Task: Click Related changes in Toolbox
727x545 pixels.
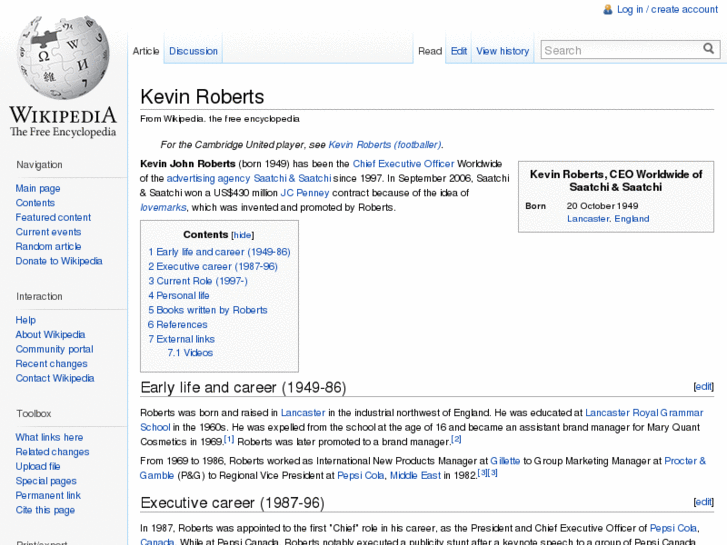Action: (52, 452)
